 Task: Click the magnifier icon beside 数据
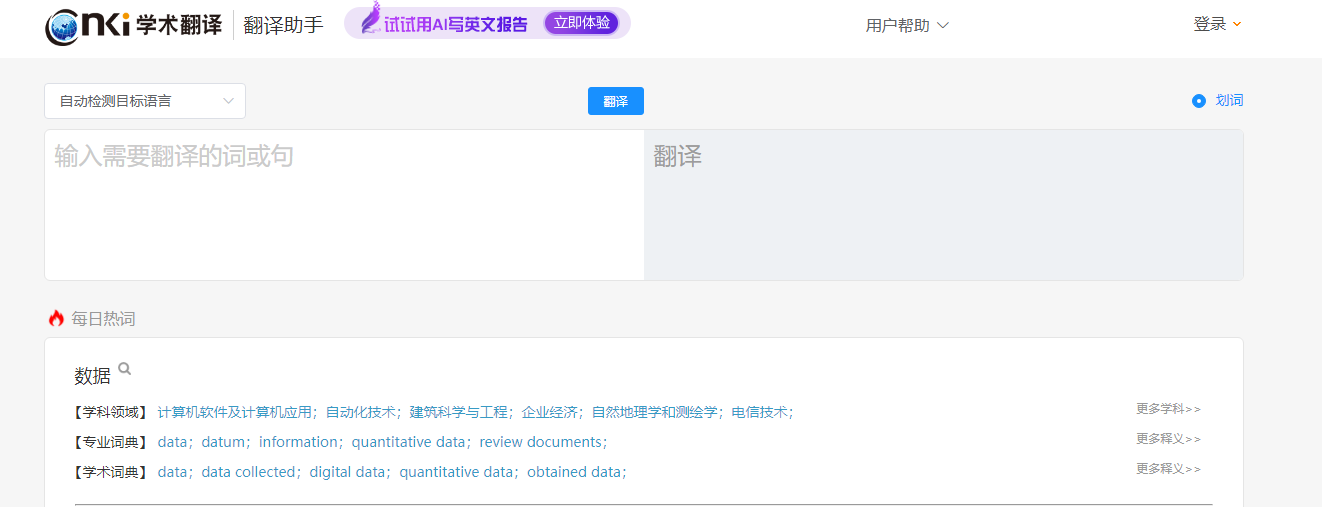[x=125, y=369]
